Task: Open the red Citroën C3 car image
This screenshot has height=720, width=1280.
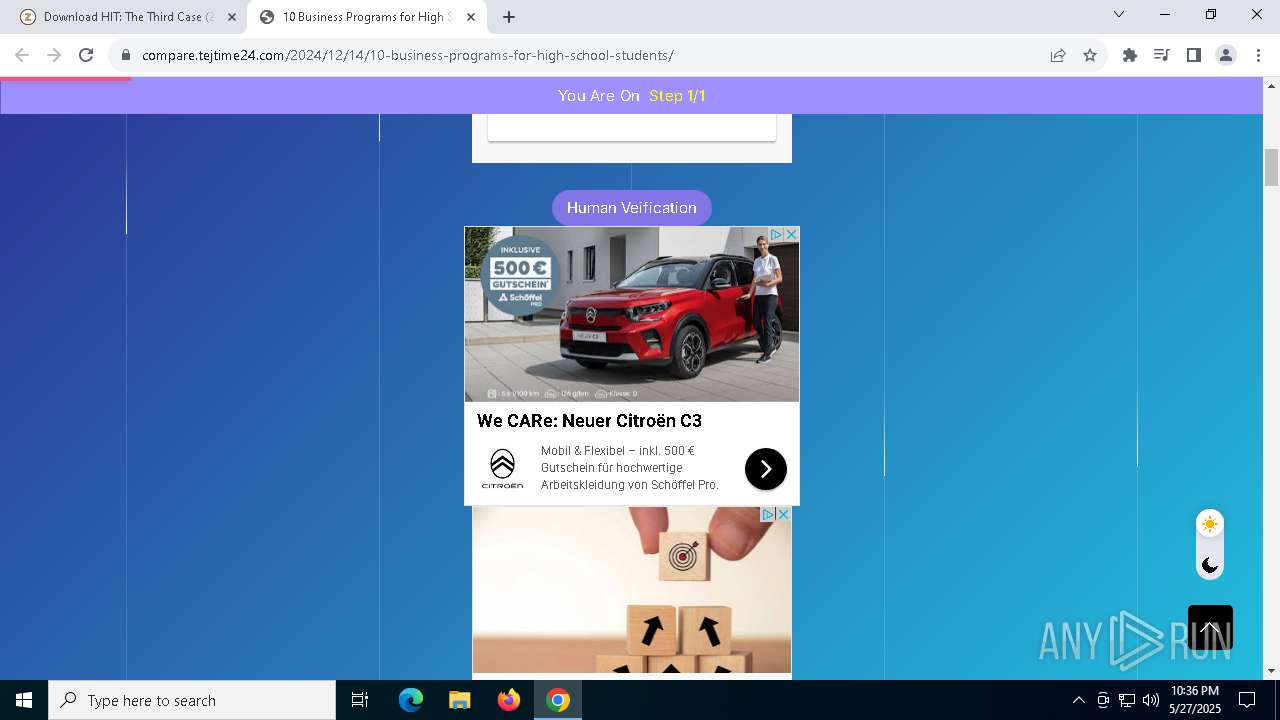Action: (x=632, y=314)
